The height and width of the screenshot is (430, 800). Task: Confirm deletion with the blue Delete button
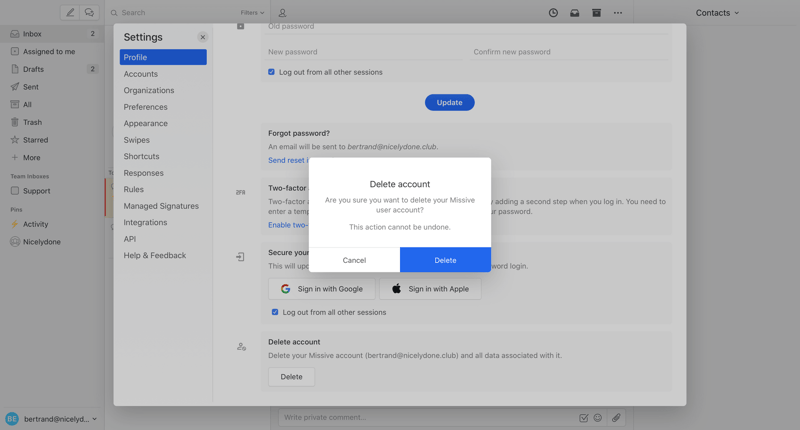pyautogui.click(x=445, y=260)
